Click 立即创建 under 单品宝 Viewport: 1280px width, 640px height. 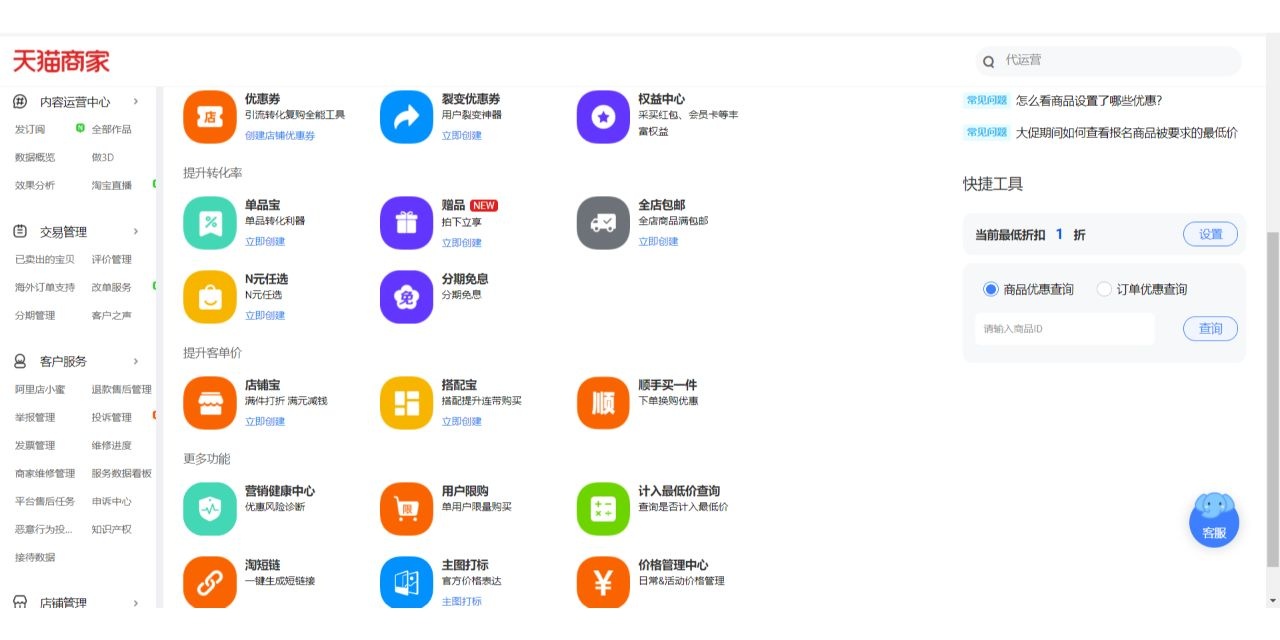tap(265, 241)
